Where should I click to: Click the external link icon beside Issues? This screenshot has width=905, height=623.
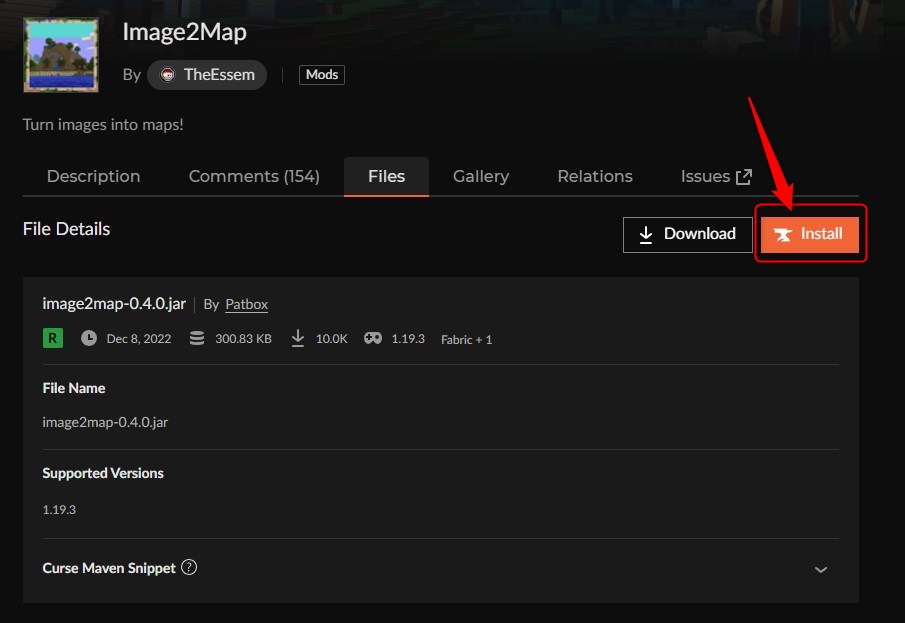pos(742,175)
